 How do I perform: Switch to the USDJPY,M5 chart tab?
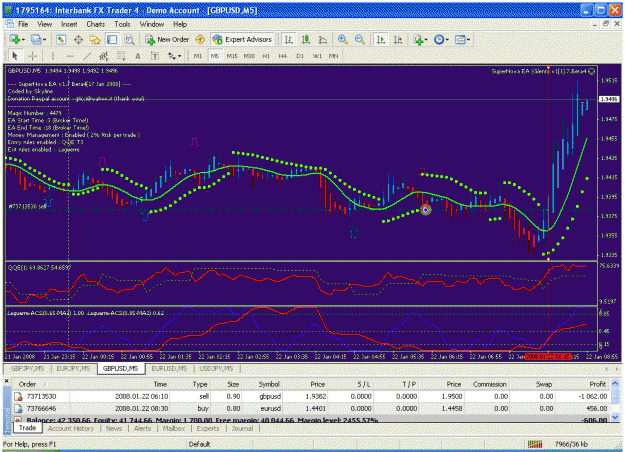click(x=216, y=368)
